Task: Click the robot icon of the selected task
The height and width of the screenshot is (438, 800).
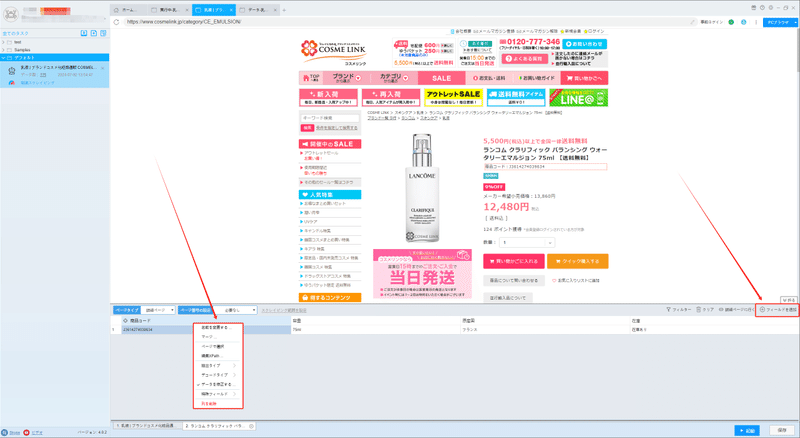Action: pyautogui.click(x=12, y=71)
